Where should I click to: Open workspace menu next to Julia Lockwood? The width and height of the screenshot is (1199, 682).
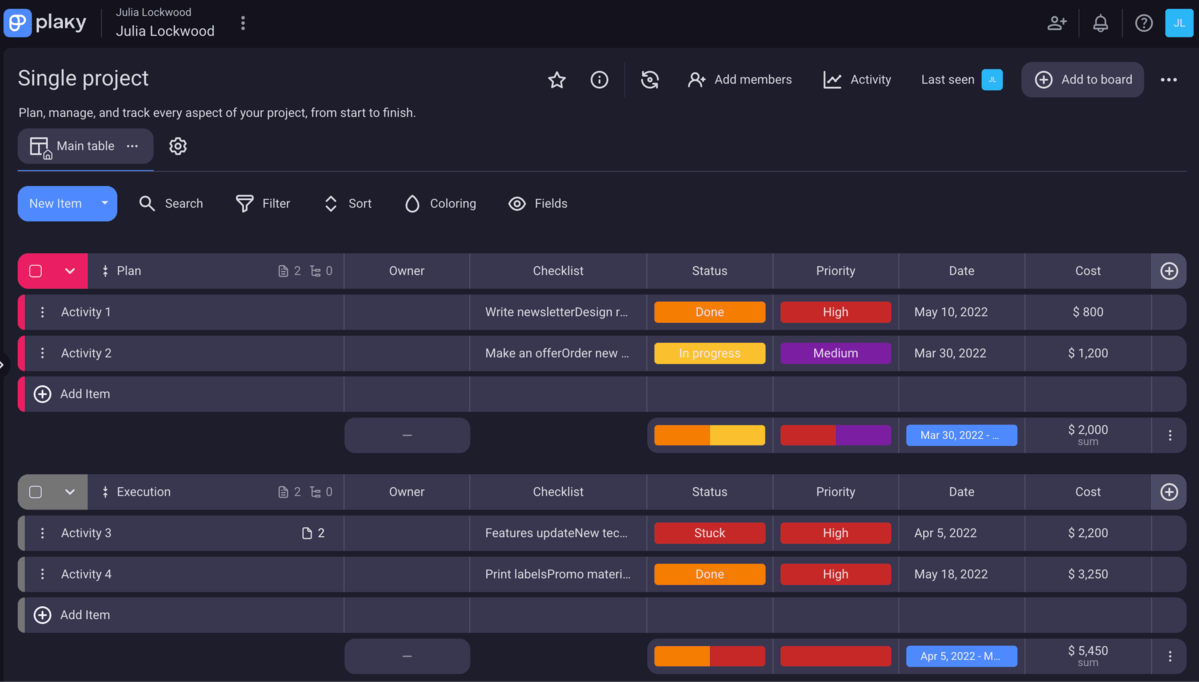coord(243,23)
